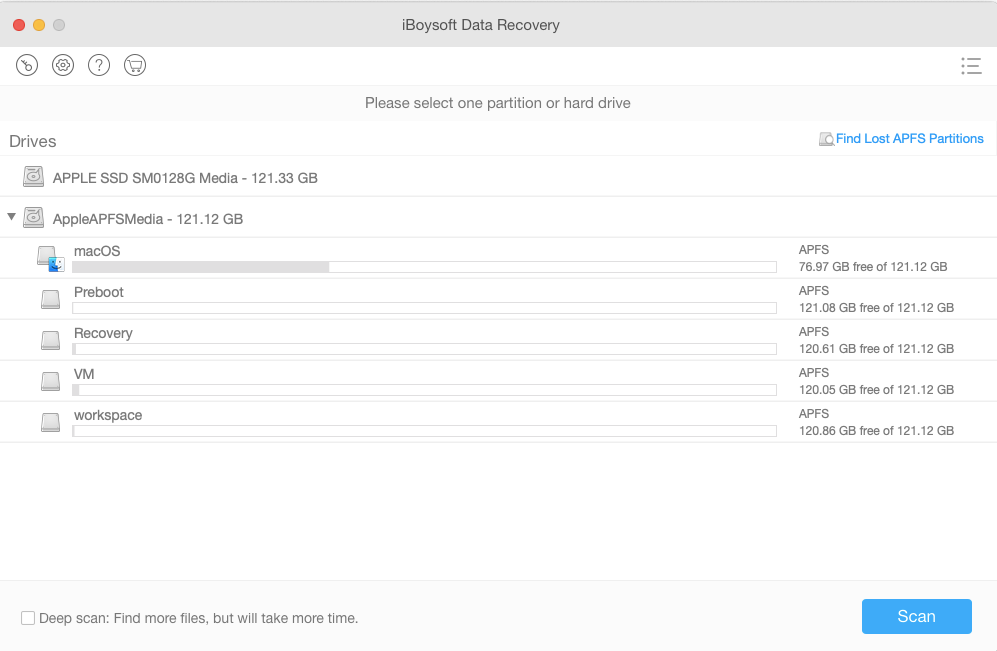Click the Preboot usage bar
This screenshot has height=651, width=997.
coord(424,308)
